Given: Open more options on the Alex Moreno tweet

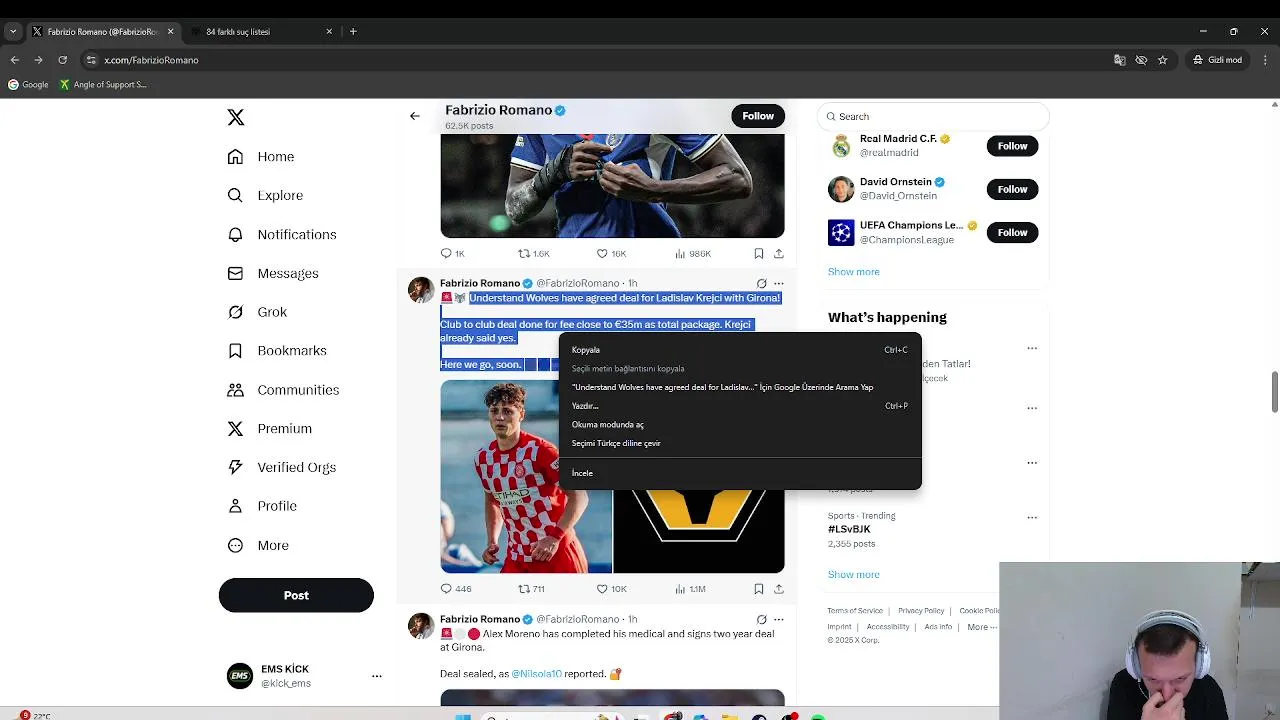Looking at the screenshot, I should pyautogui.click(x=779, y=620).
